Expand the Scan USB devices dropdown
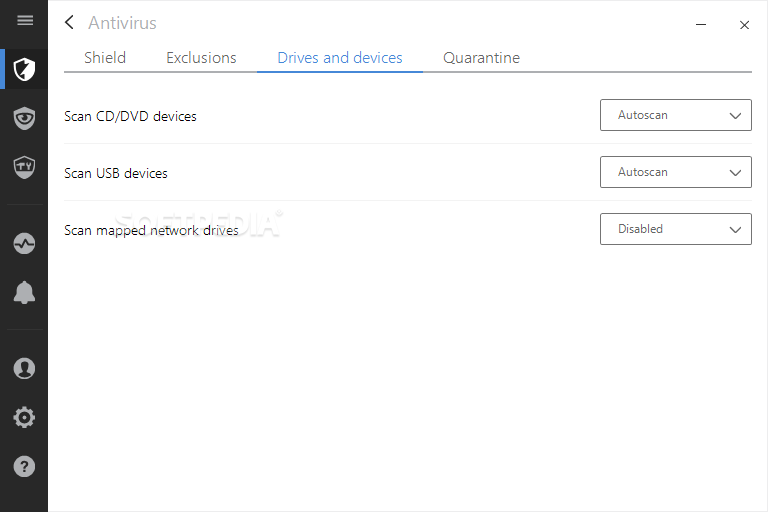The image size is (768, 512). coord(675,172)
